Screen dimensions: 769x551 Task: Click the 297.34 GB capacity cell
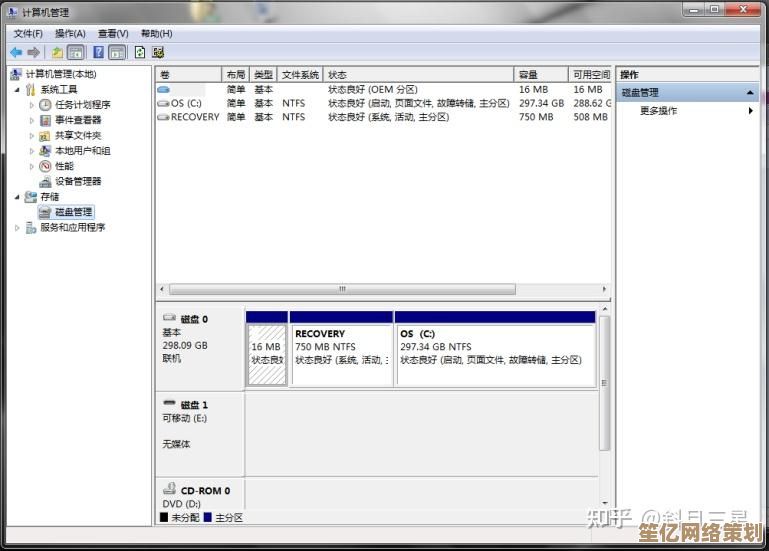click(541, 103)
